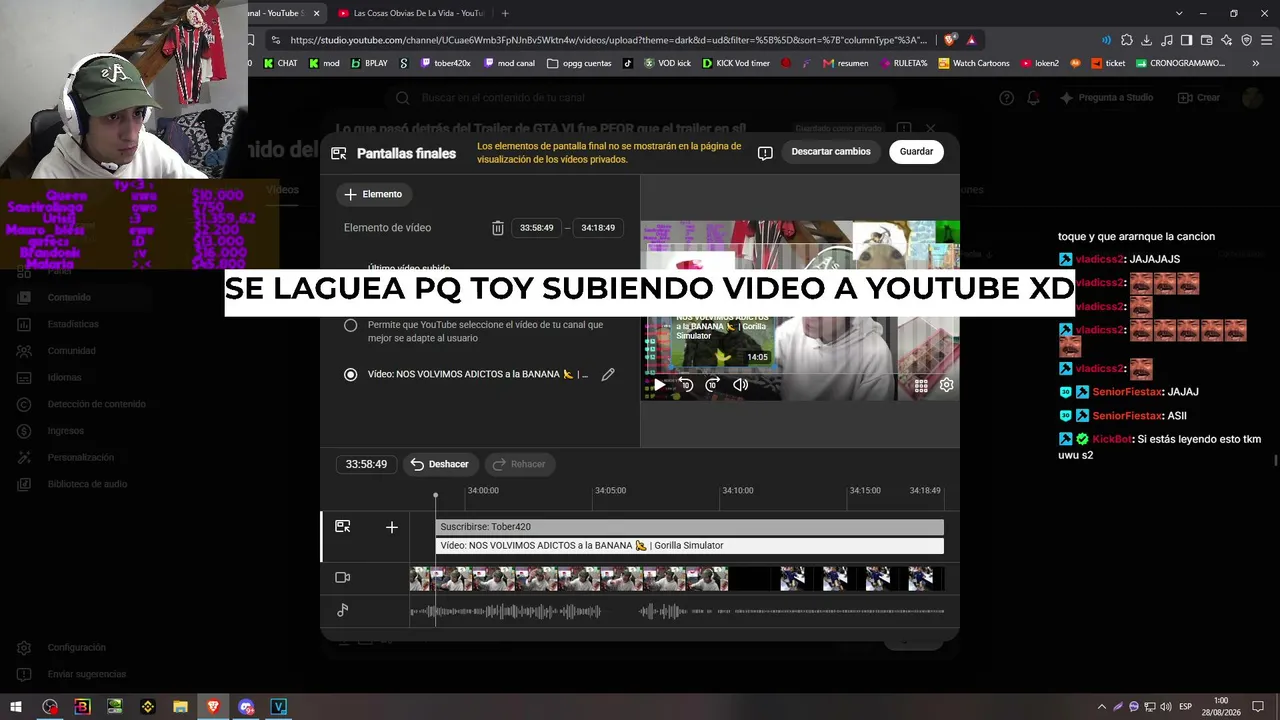The image size is (1280, 720).
Task: Delete the Elemento de vídeo with trash icon
Action: [498, 228]
